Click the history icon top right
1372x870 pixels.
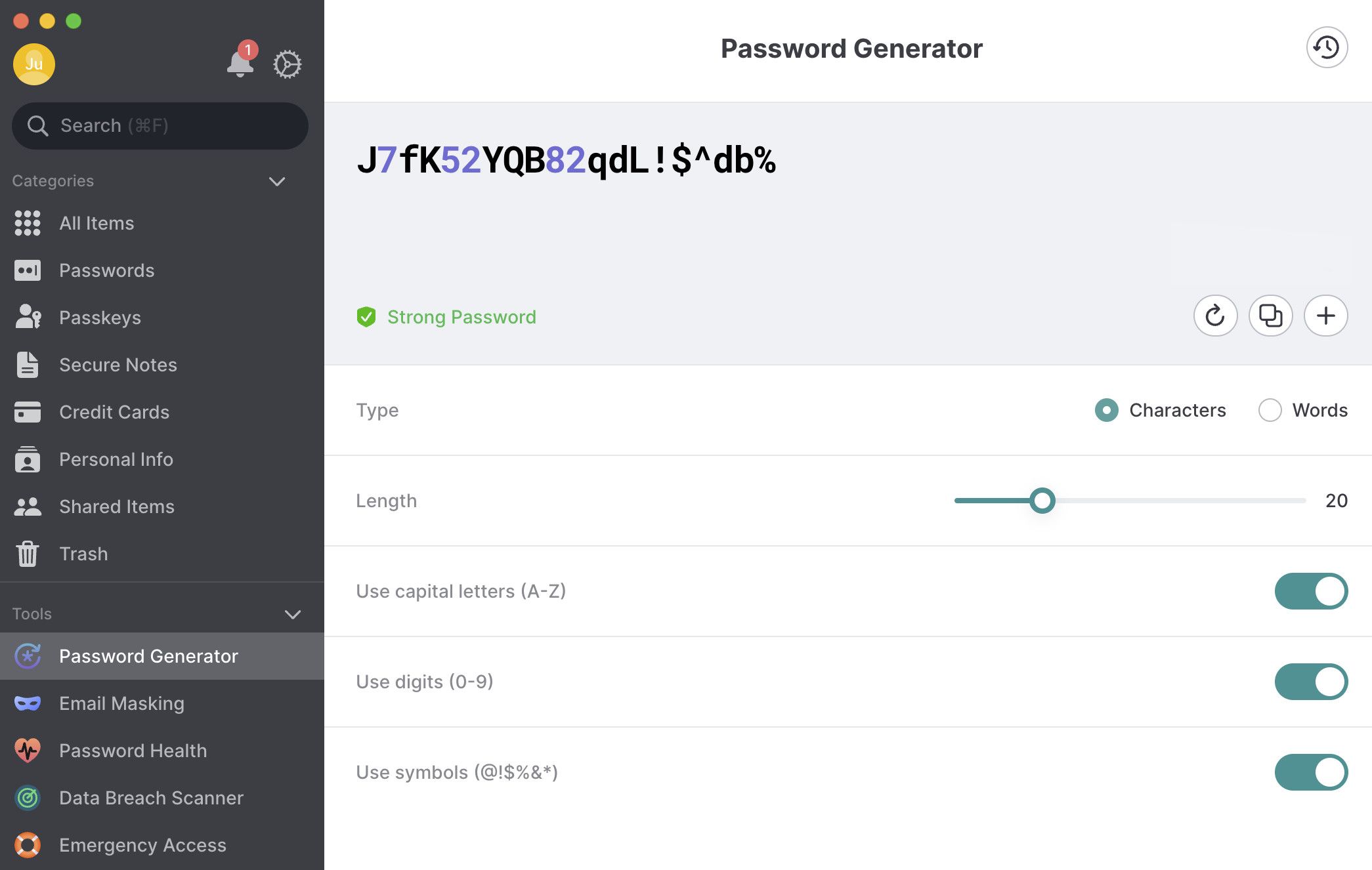click(1326, 47)
